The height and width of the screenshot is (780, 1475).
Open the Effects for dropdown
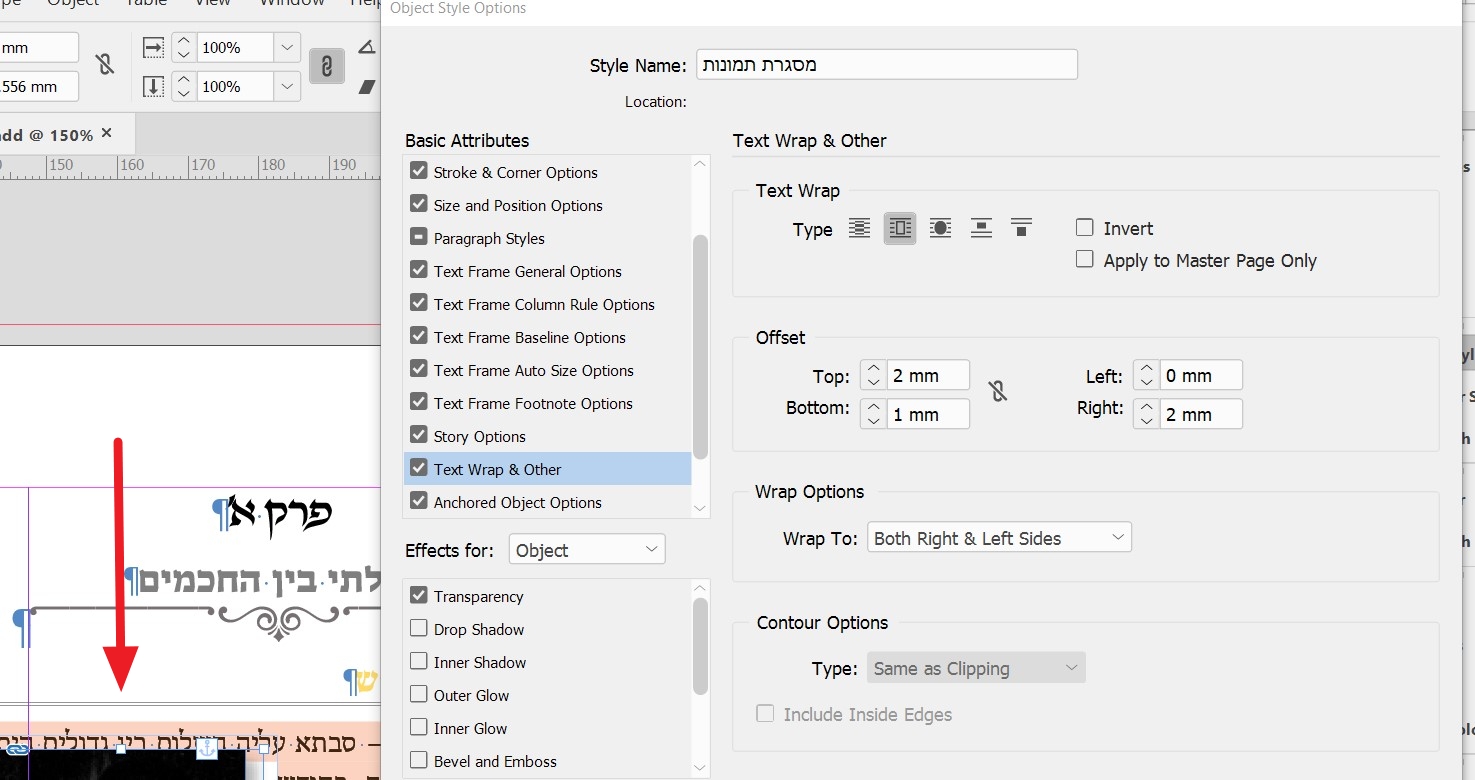pyautogui.click(x=586, y=550)
